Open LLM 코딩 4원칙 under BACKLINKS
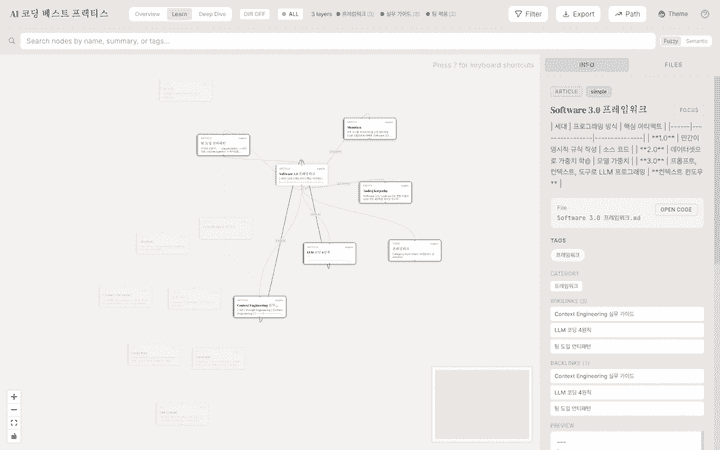Image resolution: width=720 pixels, height=450 pixels. coord(627,393)
